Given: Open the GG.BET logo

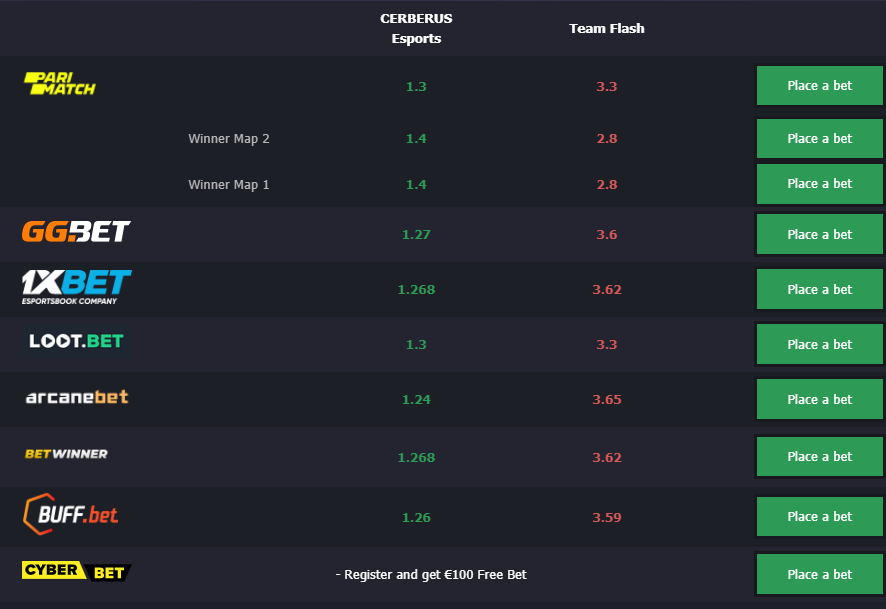Looking at the screenshot, I should [76, 232].
